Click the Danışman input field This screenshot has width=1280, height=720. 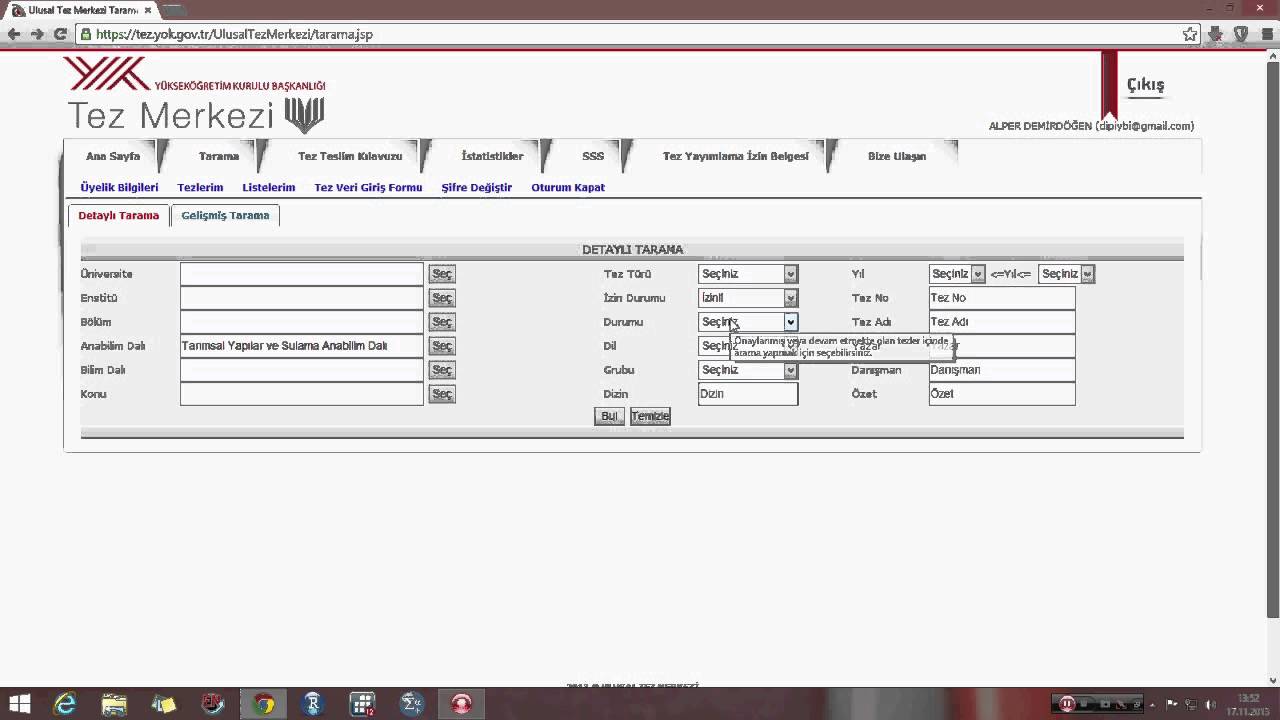pyautogui.click(x=1002, y=370)
